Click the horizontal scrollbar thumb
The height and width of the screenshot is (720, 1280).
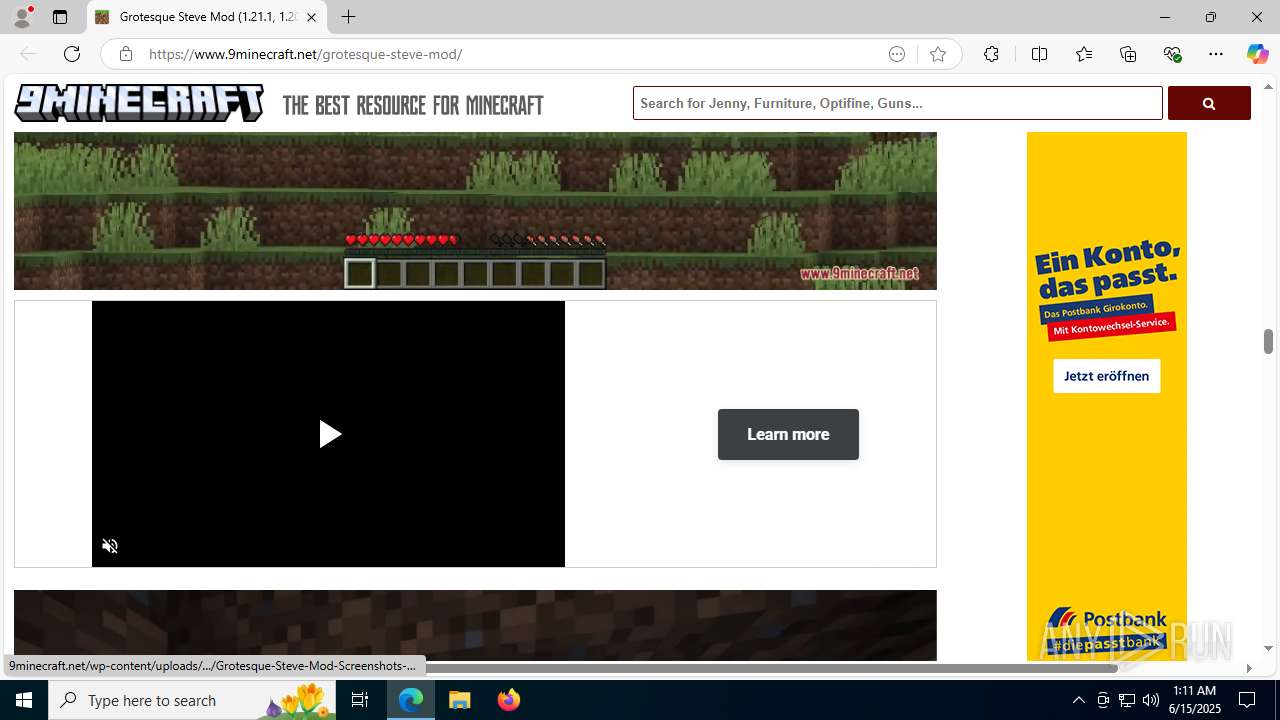(770, 668)
